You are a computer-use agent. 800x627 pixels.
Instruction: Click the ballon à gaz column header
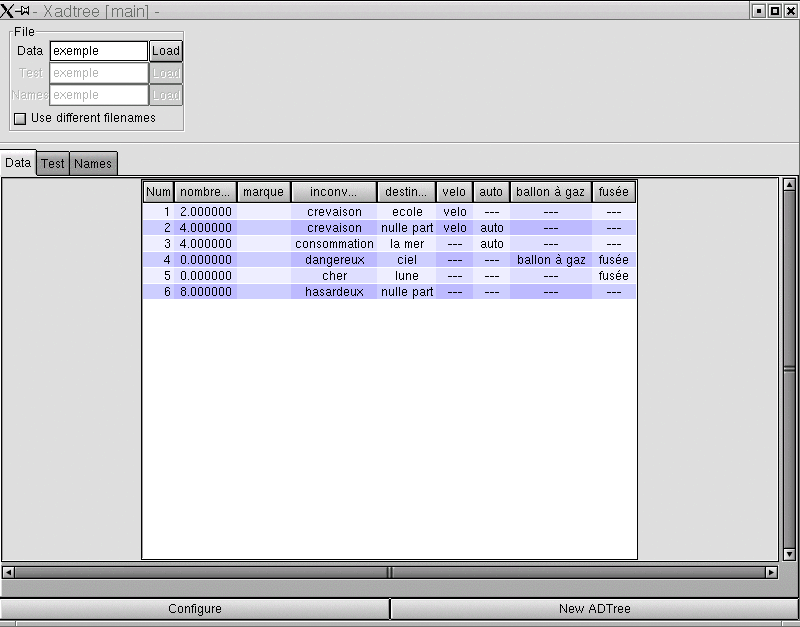551,192
